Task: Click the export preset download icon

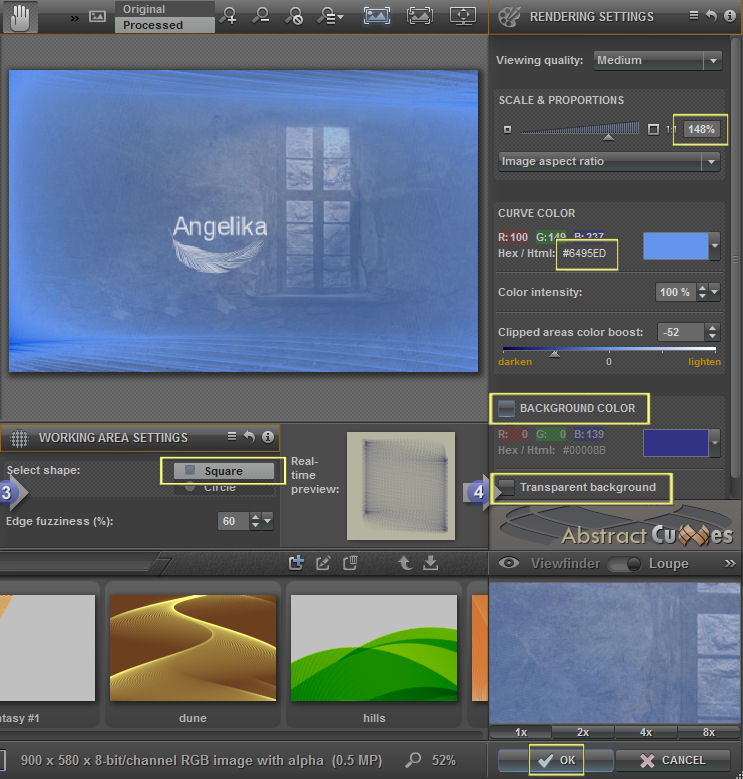Action: point(431,563)
